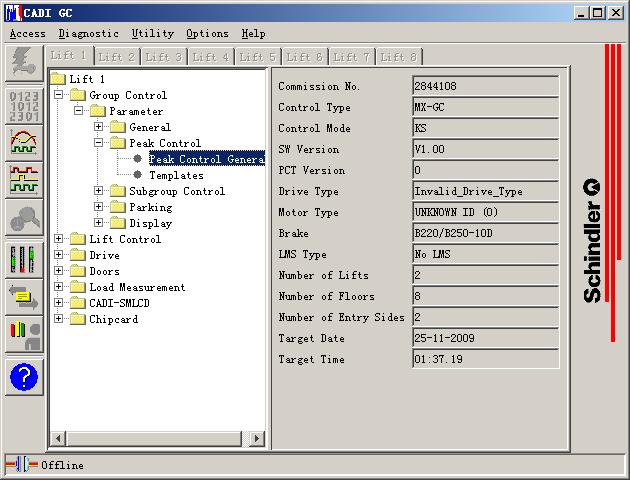The width and height of the screenshot is (630, 480).
Task: Open the digital signal waveform icon
Action: [x=24, y=180]
